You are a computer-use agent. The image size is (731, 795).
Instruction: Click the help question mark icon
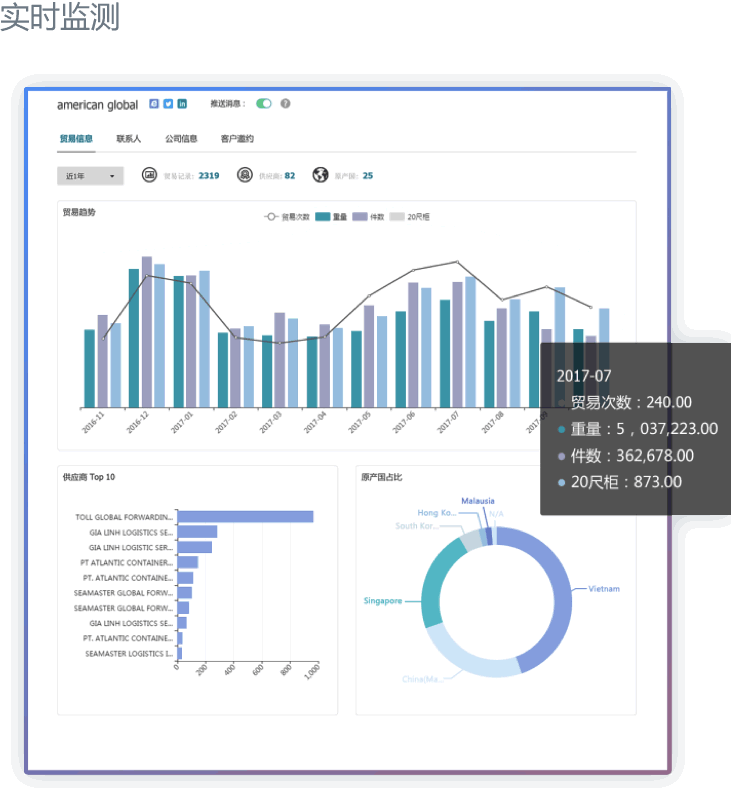[x=285, y=104]
